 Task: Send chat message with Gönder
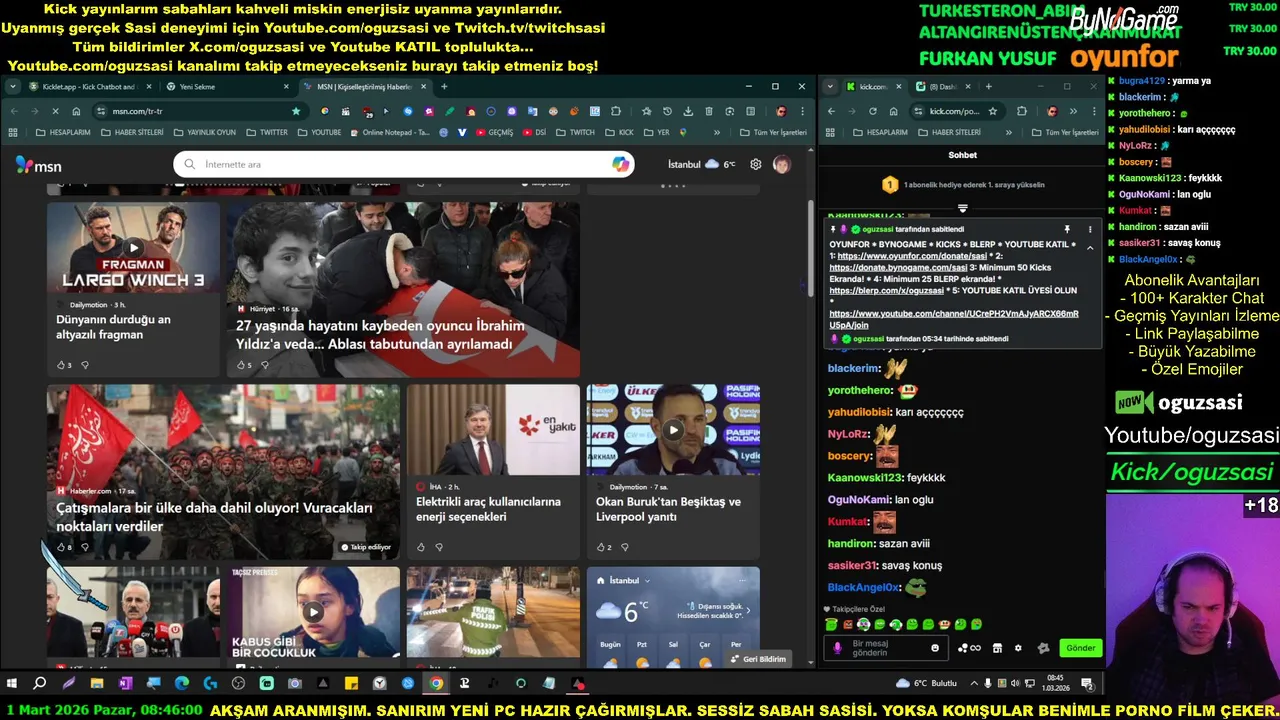[1080, 648]
